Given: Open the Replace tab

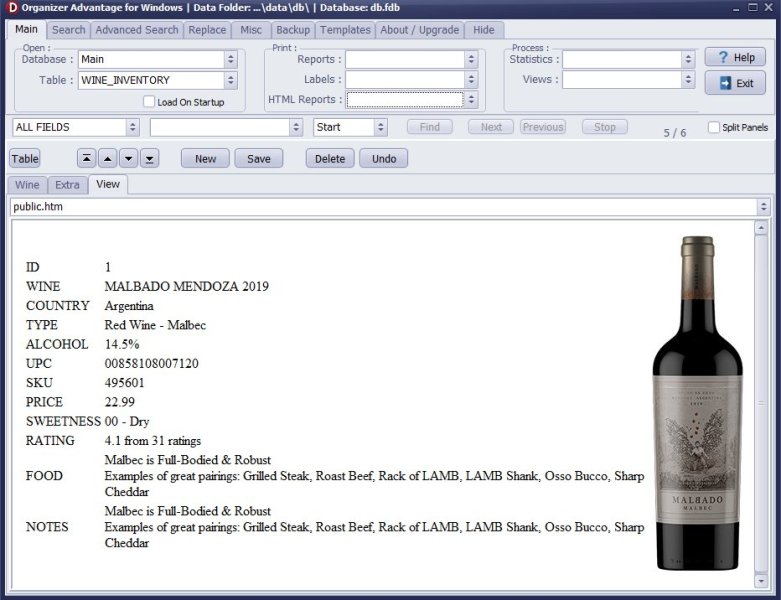Looking at the screenshot, I should point(207,30).
